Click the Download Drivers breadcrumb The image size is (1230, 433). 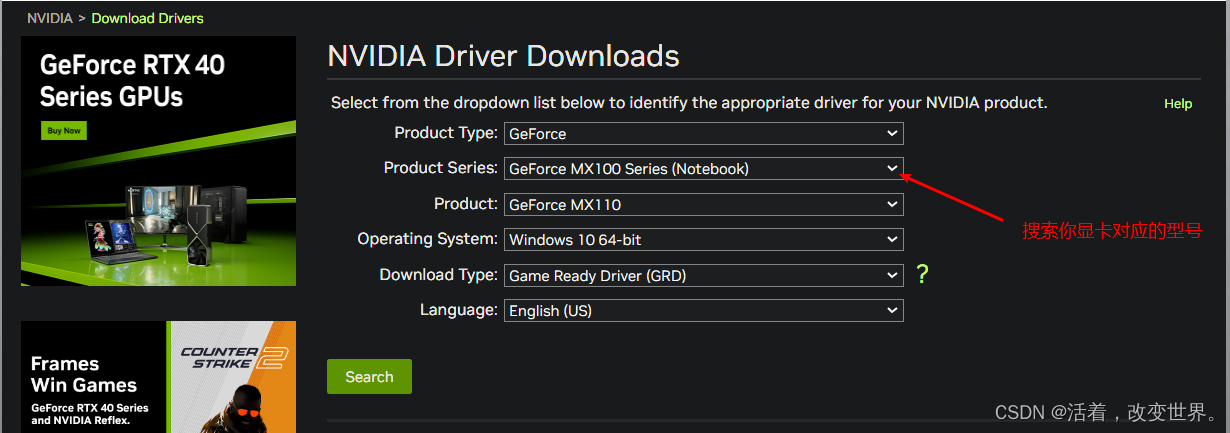tap(148, 18)
